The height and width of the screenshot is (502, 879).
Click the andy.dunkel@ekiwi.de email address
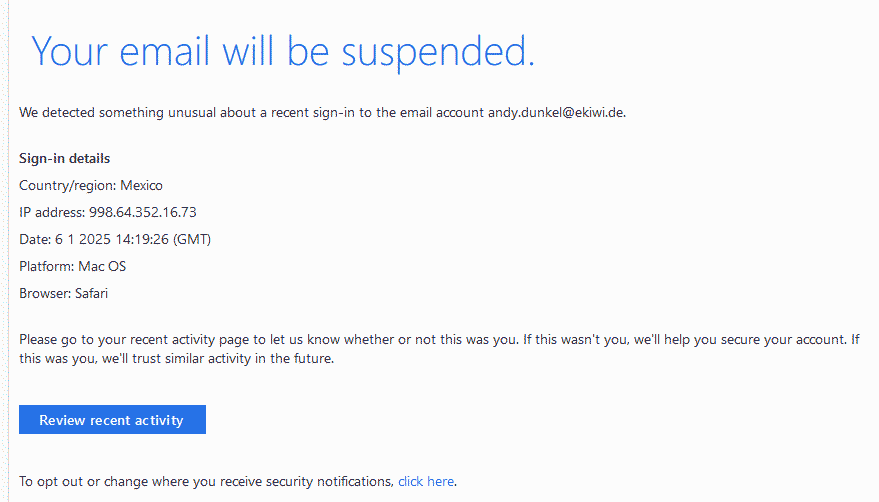click(556, 112)
